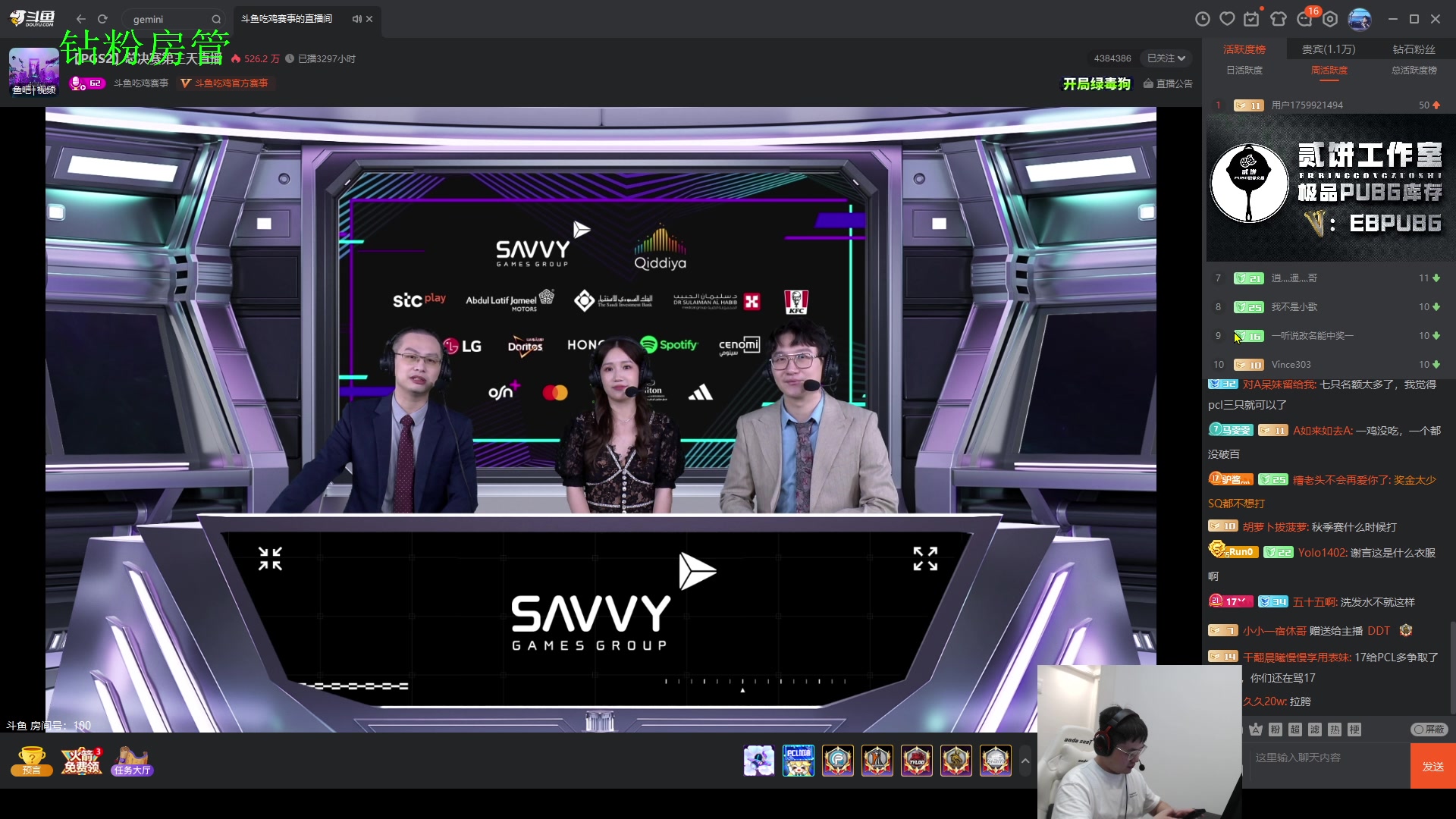The image size is (1456, 819).
Task: Toggle the 粉 fan badge chat filter
Action: click(x=1276, y=730)
